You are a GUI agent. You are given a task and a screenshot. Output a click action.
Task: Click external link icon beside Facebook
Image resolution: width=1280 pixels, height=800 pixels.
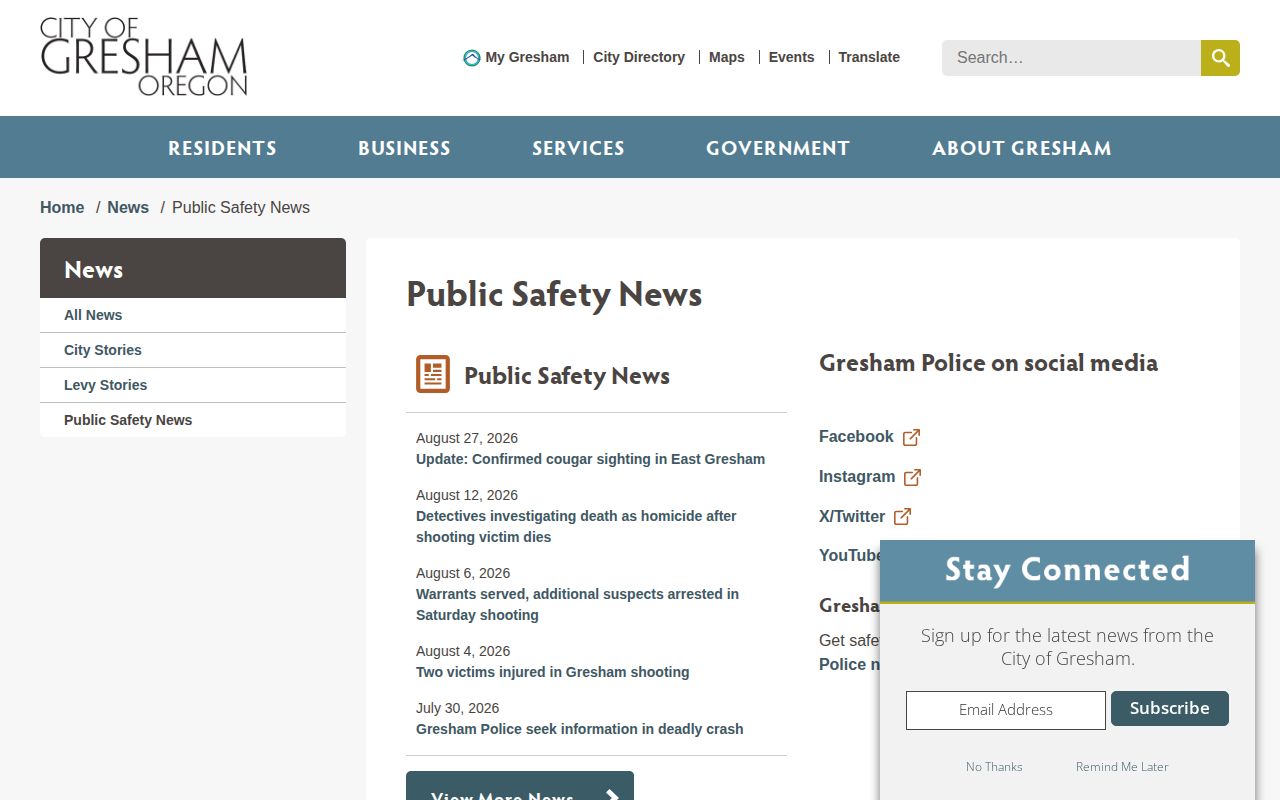[x=911, y=437]
